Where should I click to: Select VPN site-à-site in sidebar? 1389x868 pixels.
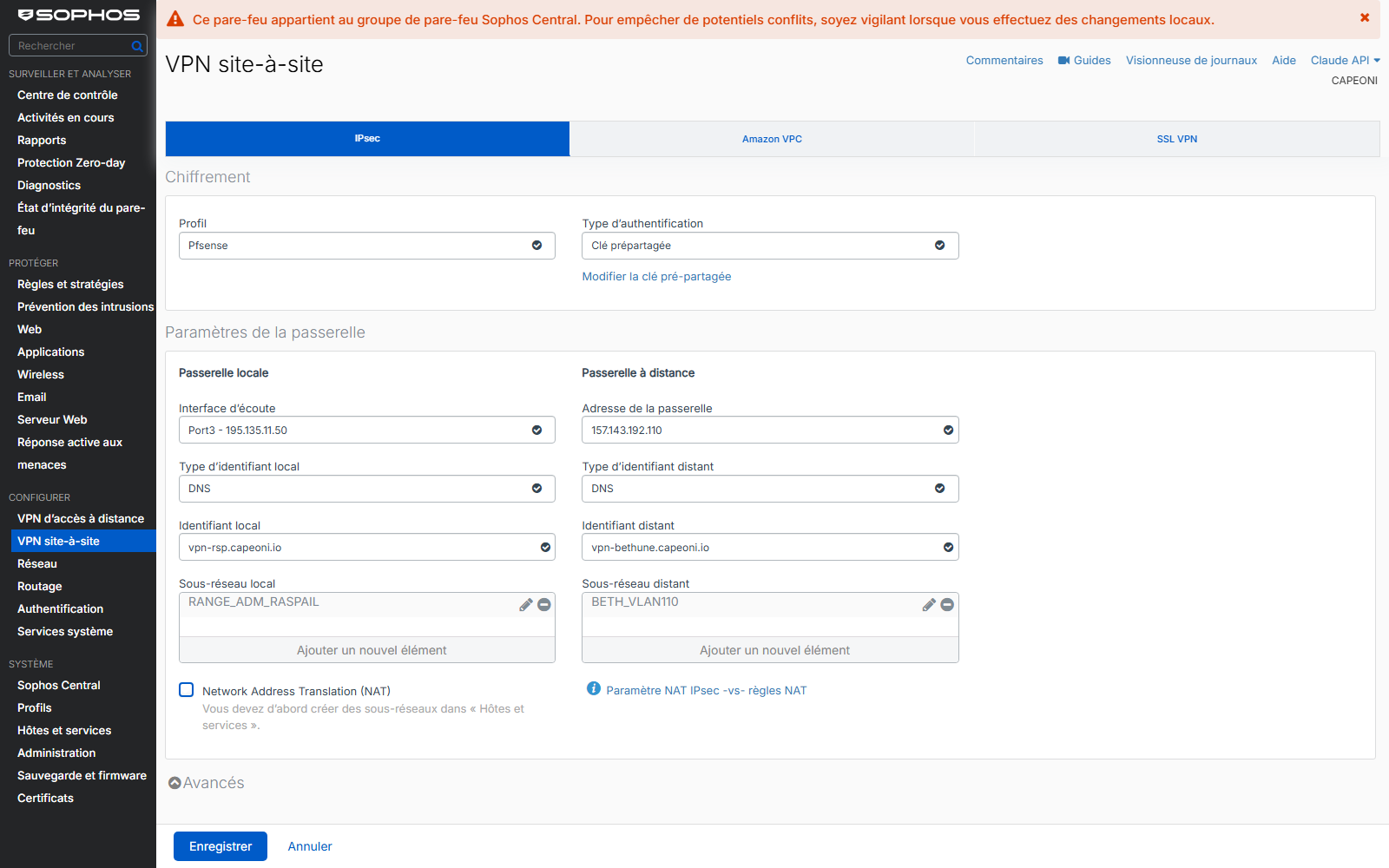click(x=83, y=541)
